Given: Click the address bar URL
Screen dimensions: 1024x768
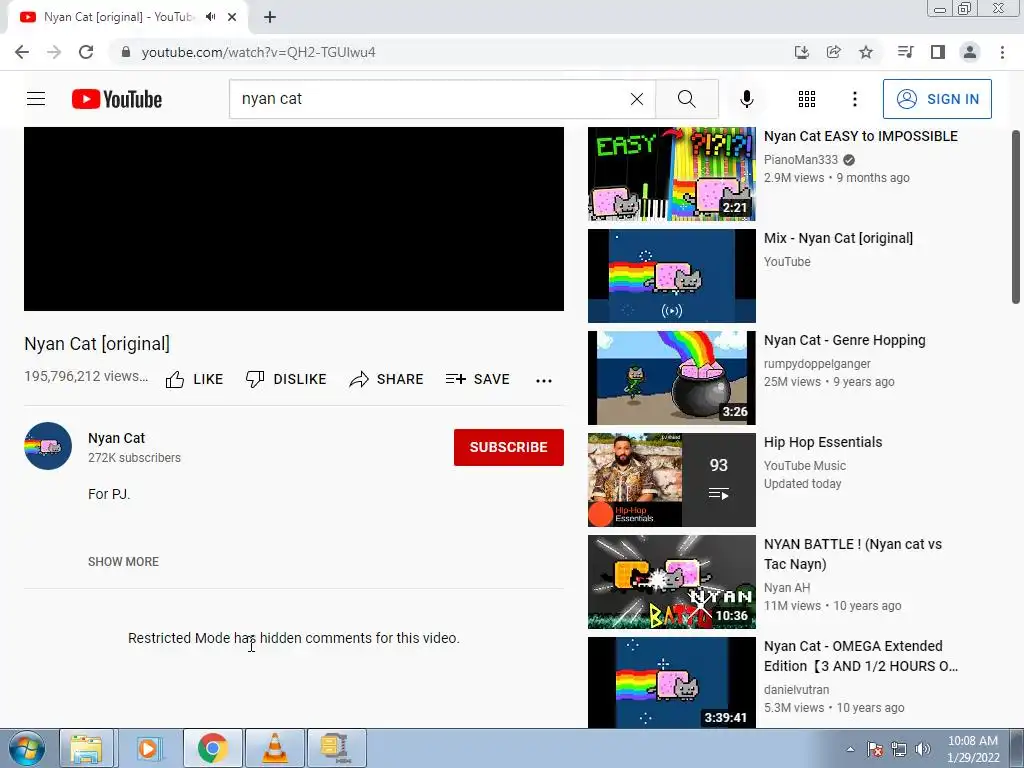Looking at the screenshot, I should tap(259, 52).
